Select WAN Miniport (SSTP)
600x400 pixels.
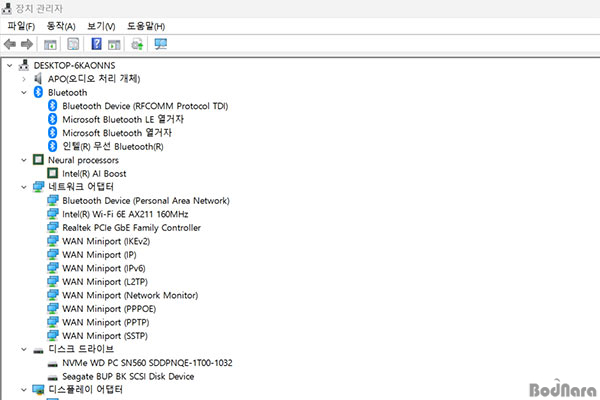pyautogui.click(x=105, y=336)
